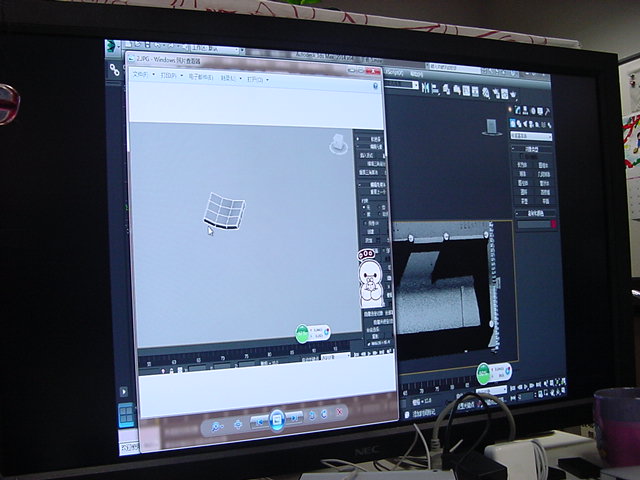Click the Align tool in 3ds Max toolbar
This screenshot has width=640, height=480.
[x=435, y=88]
